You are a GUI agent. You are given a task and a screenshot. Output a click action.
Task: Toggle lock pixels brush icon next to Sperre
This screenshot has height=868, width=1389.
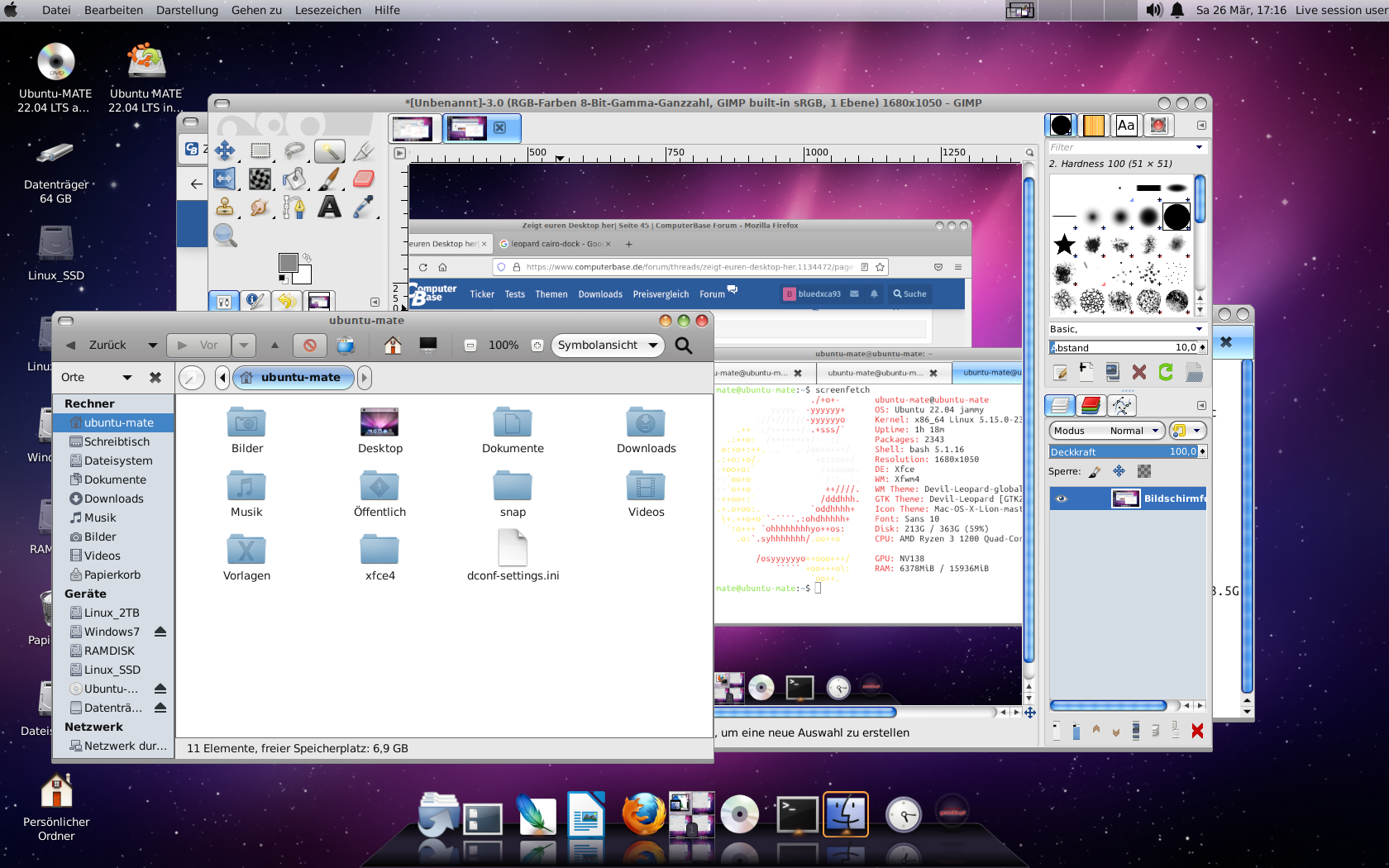(1095, 471)
